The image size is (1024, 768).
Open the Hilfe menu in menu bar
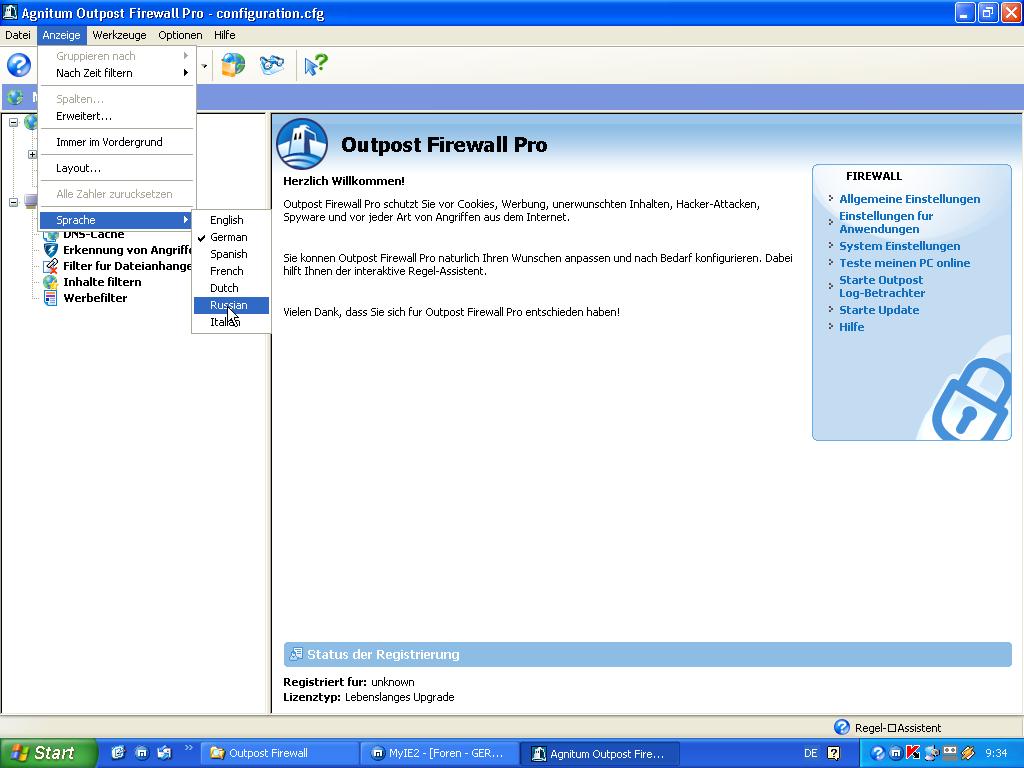point(225,35)
